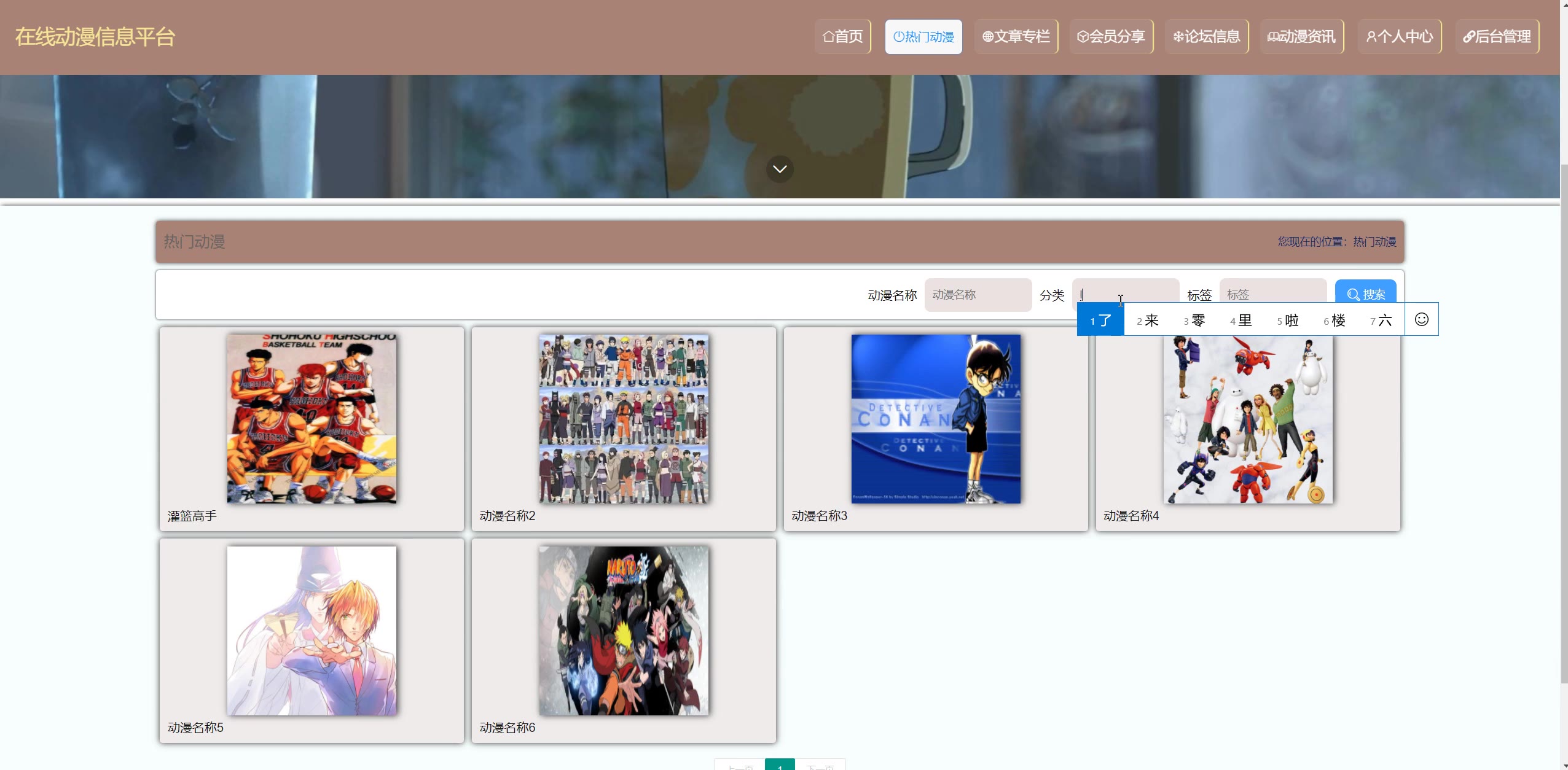1568x770 pixels.
Task: Open 后台管理 admin link
Action: point(1497,37)
